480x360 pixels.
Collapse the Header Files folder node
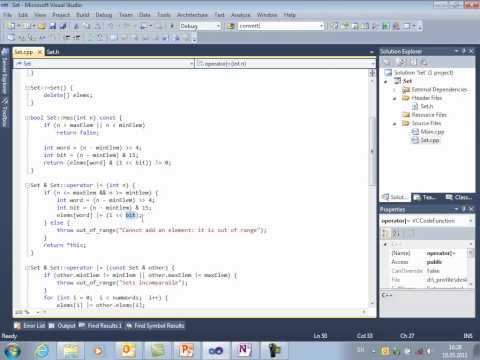coord(395,98)
